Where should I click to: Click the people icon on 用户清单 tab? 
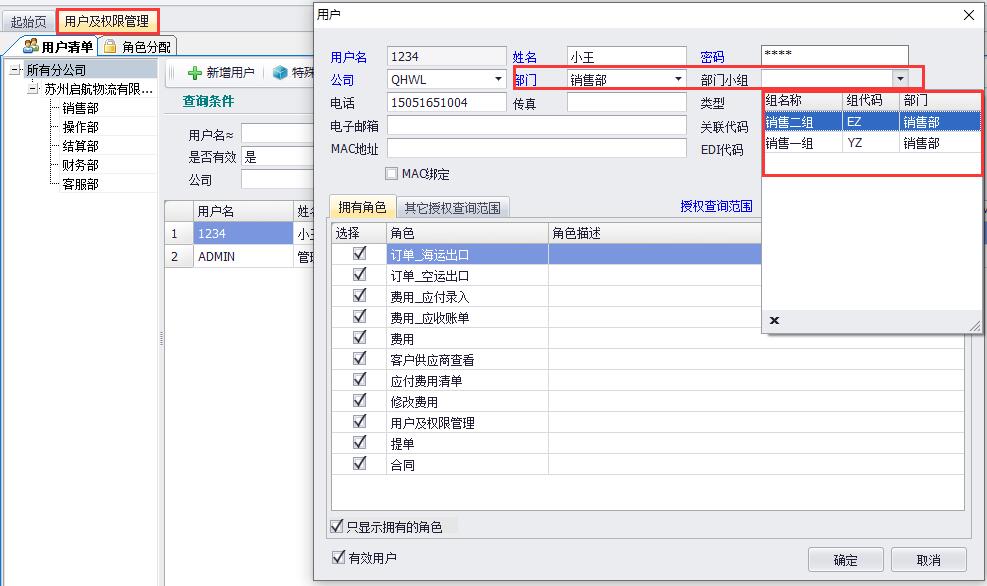[31, 47]
